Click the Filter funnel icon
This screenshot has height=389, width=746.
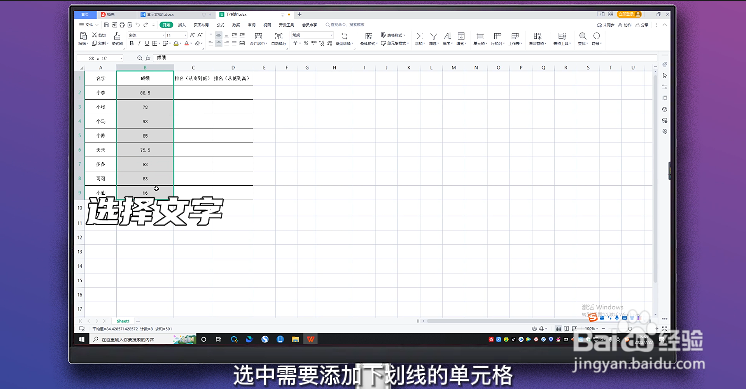pos(433,36)
